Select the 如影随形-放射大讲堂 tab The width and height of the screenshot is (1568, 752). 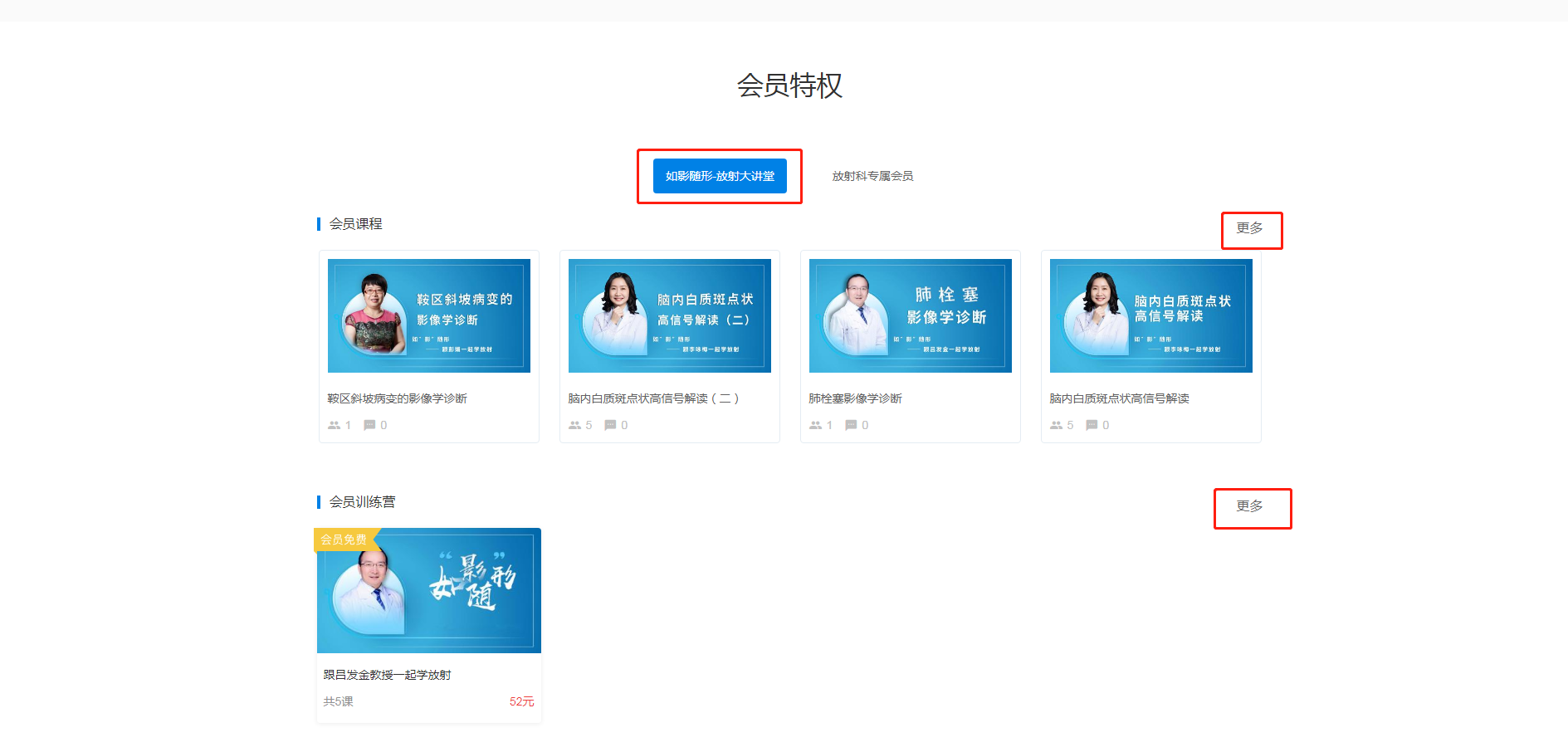click(x=720, y=176)
